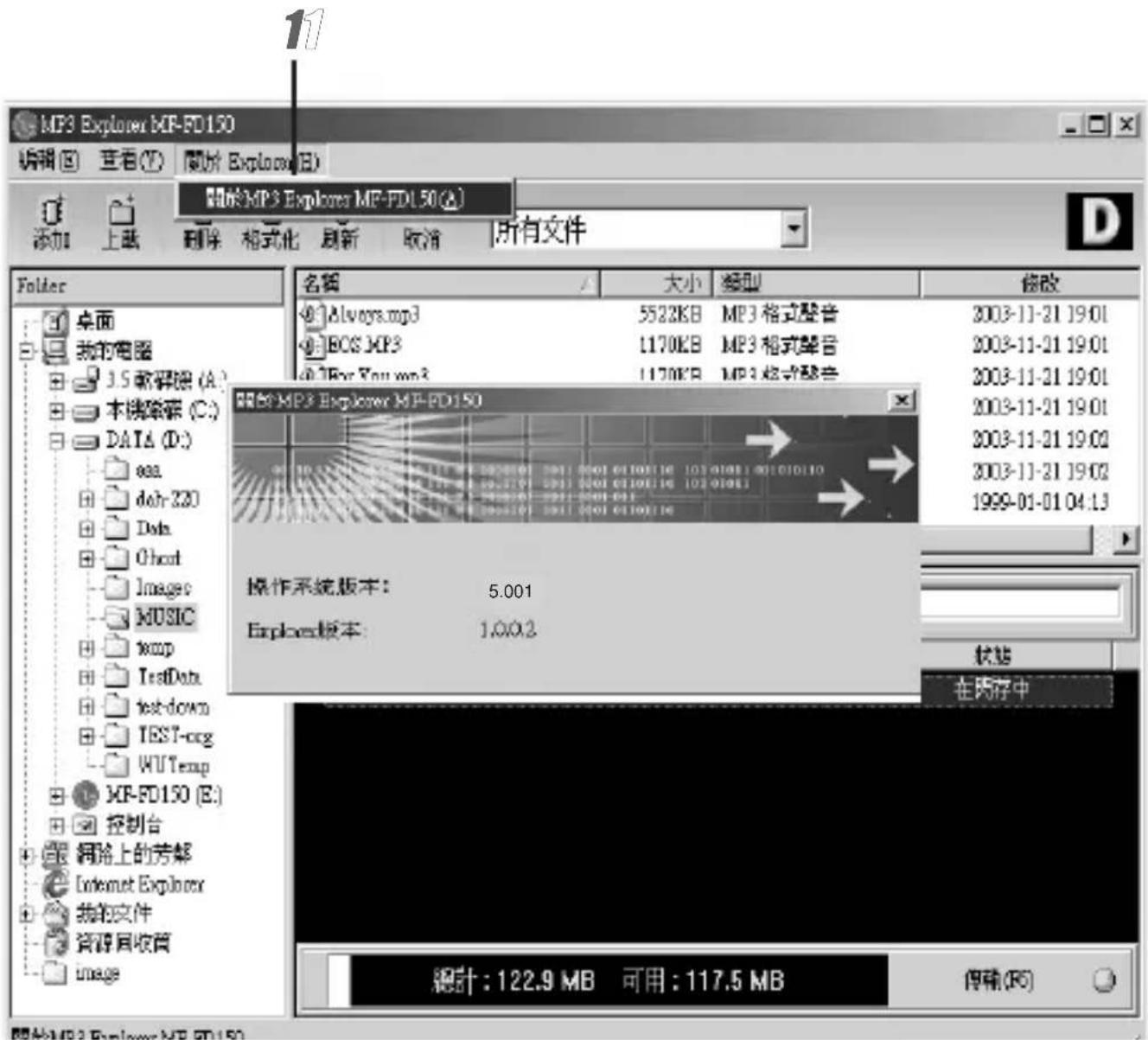Image resolution: width=1148 pixels, height=1040 pixels.
Task: Click the MP3 Explorer title bar app icon
Action: click(25, 125)
